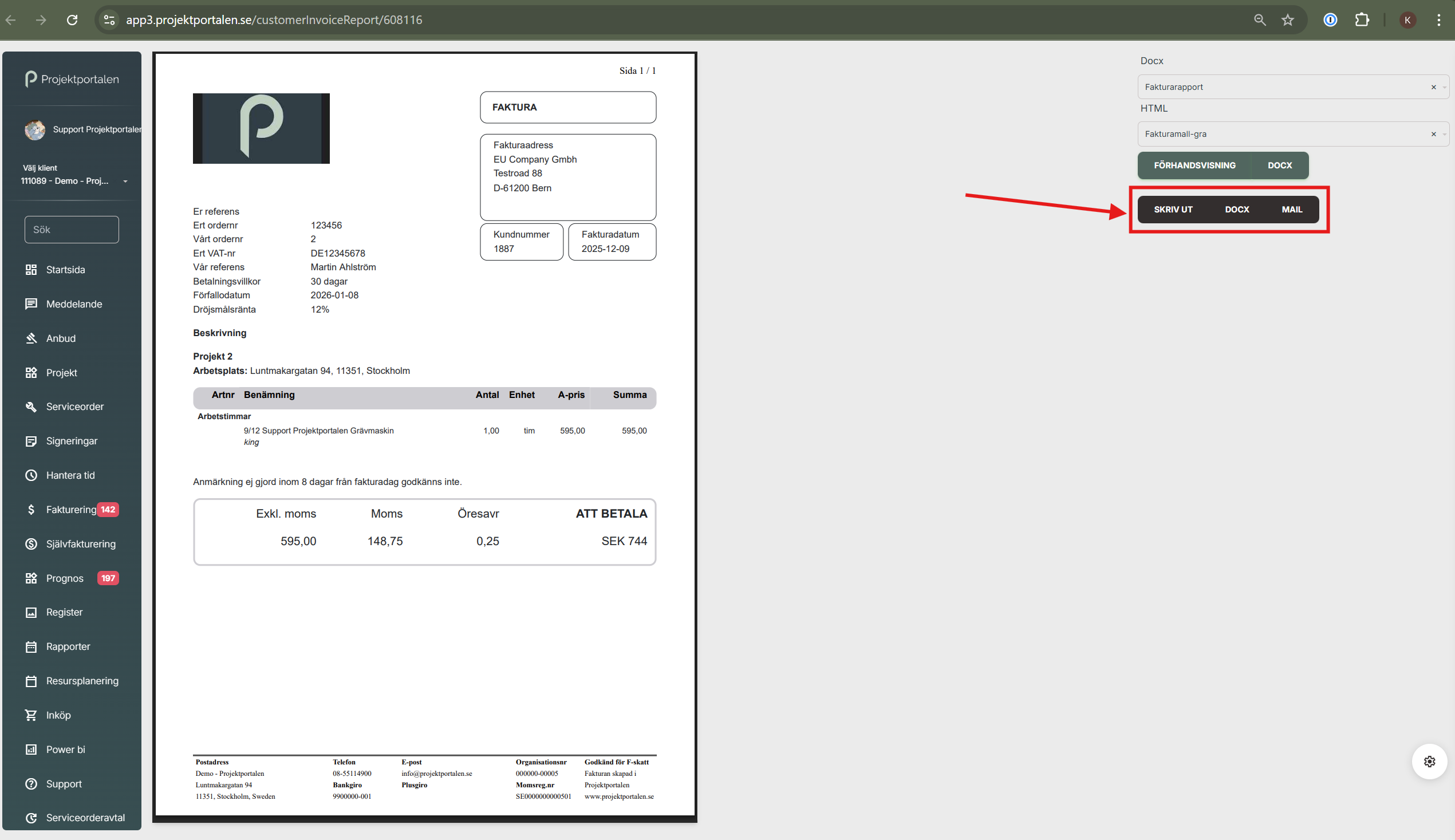The image size is (1455, 840).
Task: Open Resursplanering in sidebar
Action: 82,681
